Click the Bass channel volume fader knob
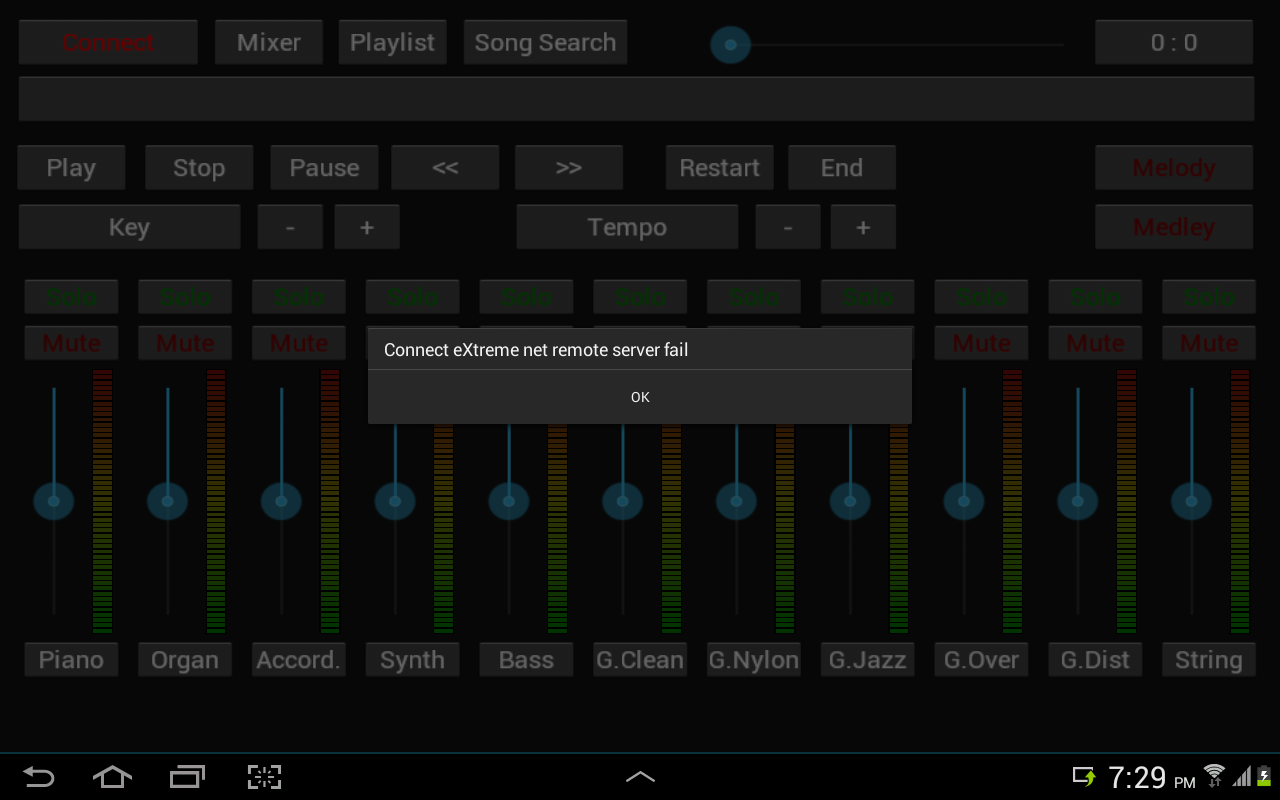This screenshot has width=1280, height=800. tap(509, 500)
